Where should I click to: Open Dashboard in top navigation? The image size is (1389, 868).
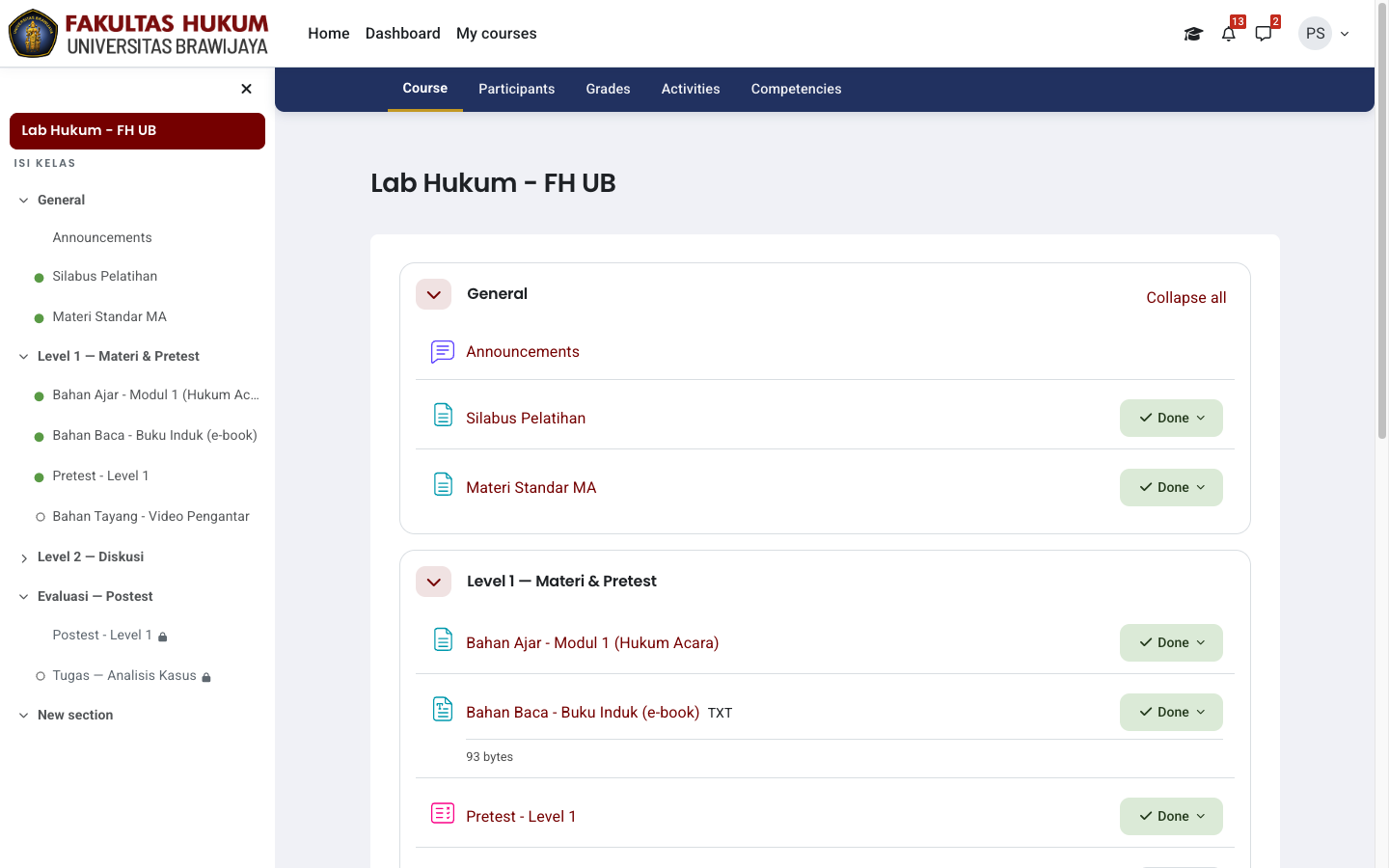coord(403,34)
